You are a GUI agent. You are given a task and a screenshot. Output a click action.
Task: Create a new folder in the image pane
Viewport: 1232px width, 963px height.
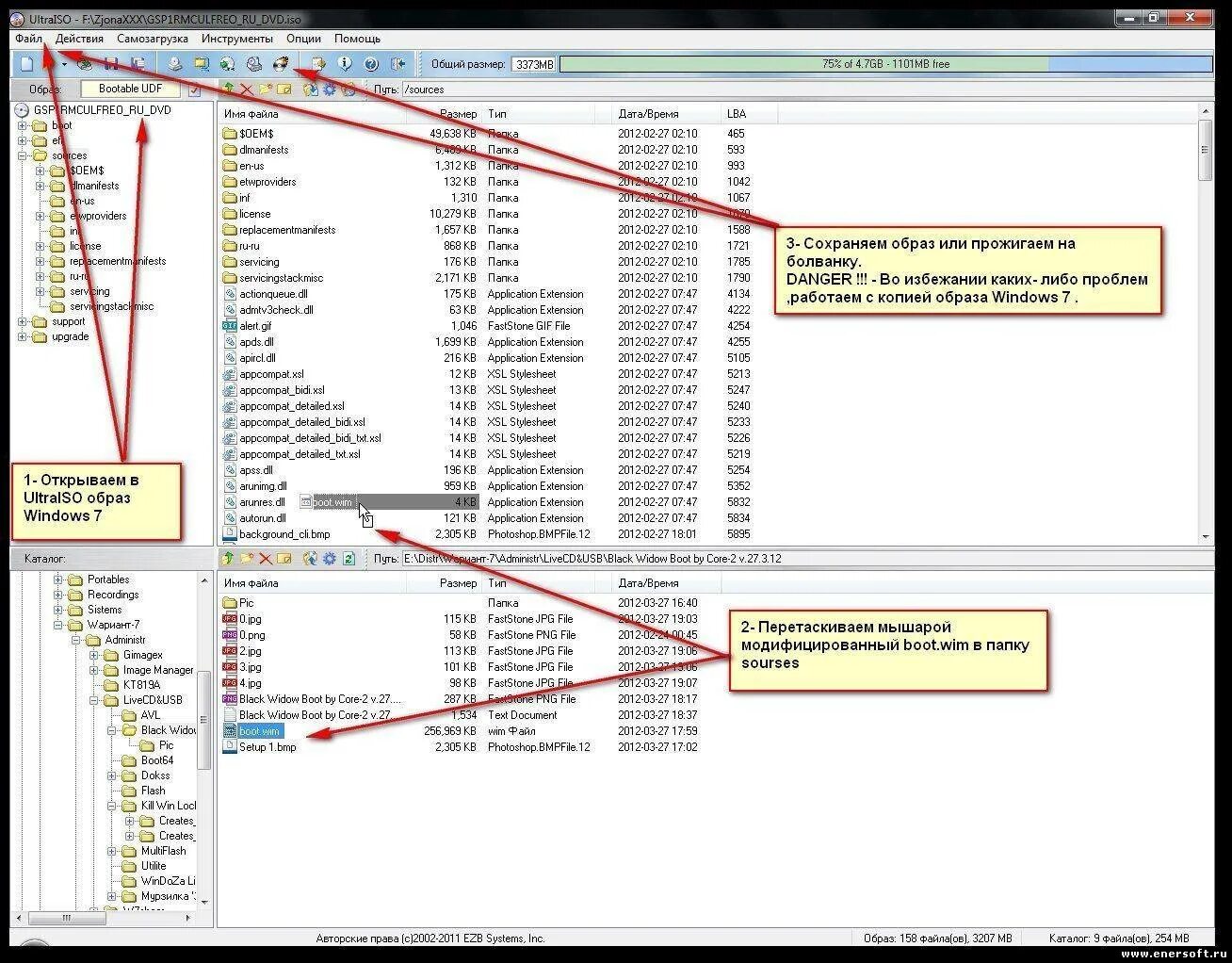265,90
